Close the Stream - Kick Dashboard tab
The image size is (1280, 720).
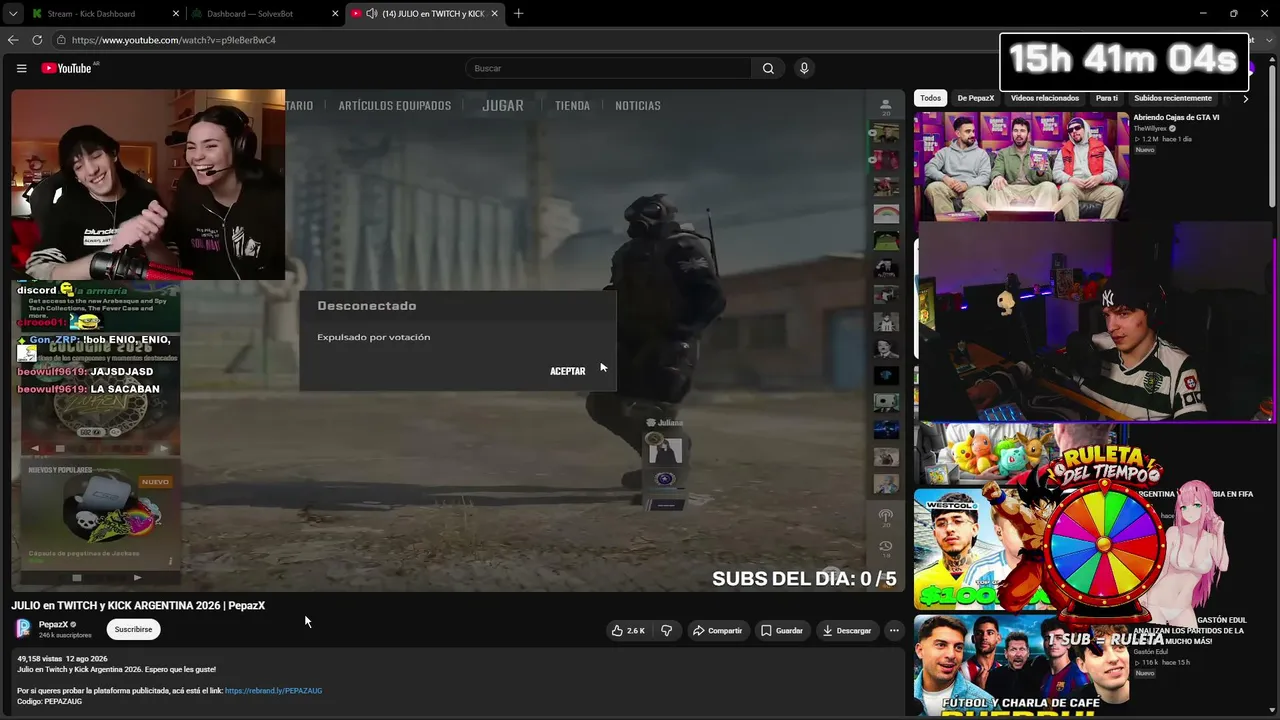(176, 14)
